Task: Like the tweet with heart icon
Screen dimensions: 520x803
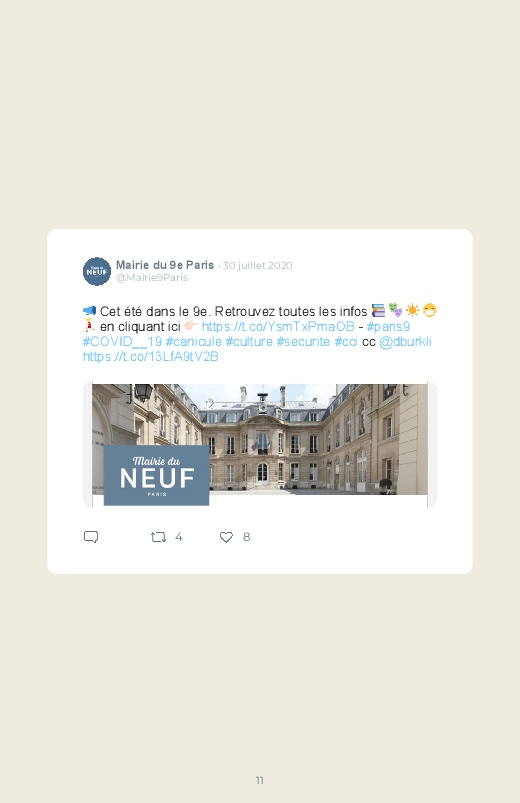Action: point(226,537)
